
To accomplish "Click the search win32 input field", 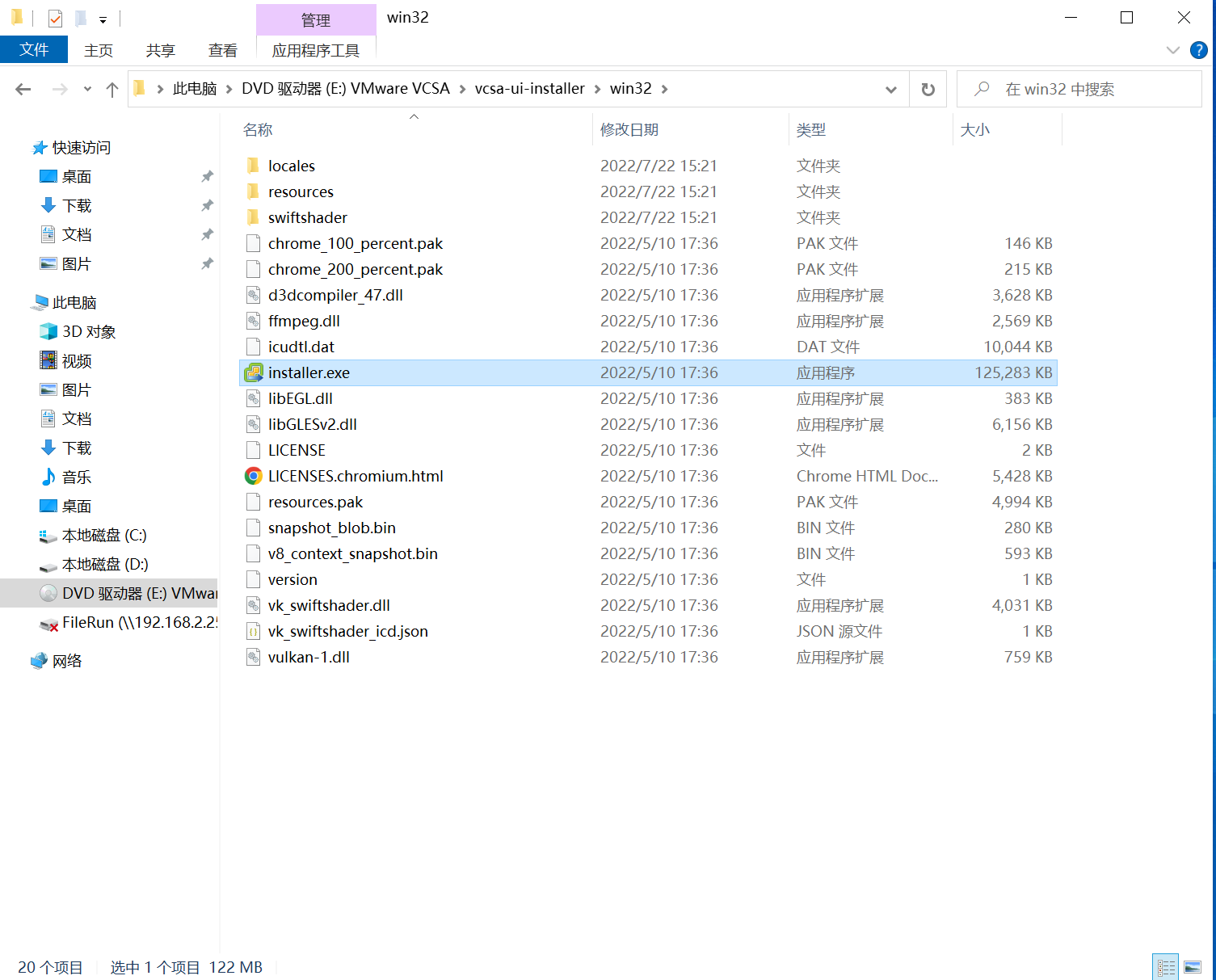I will click(x=1079, y=89).
